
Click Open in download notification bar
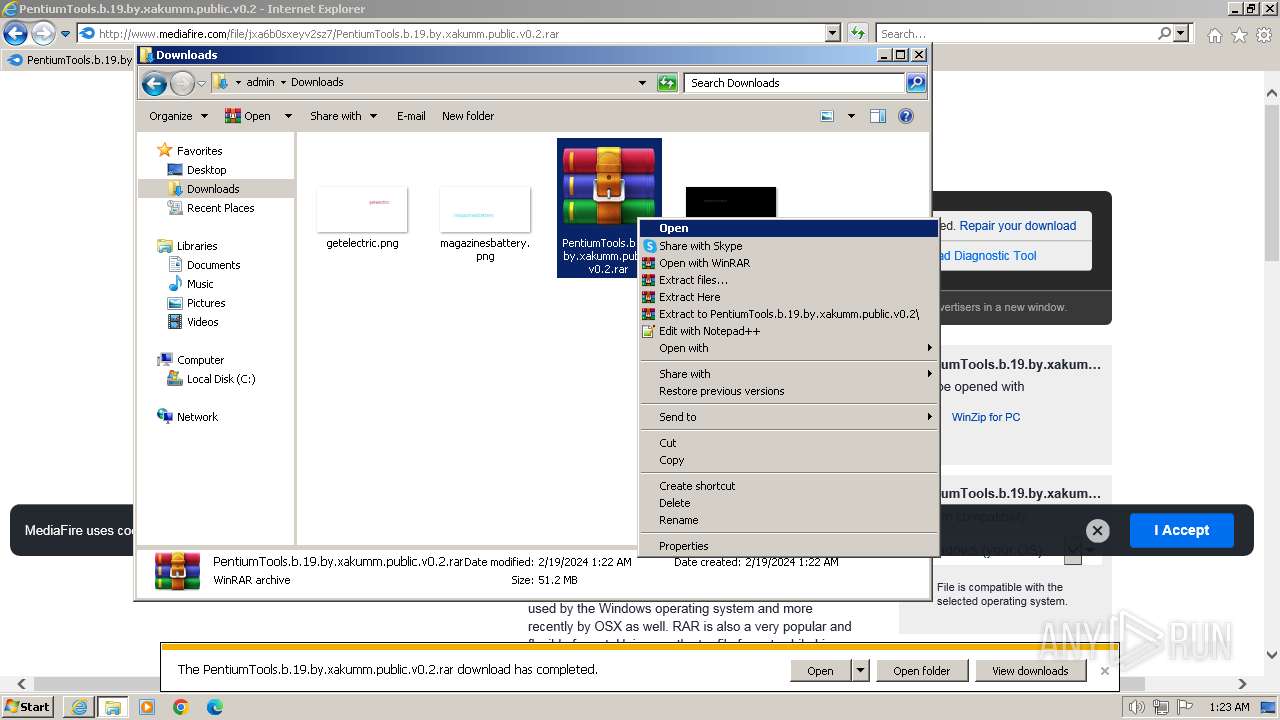(x=820, y=671)
